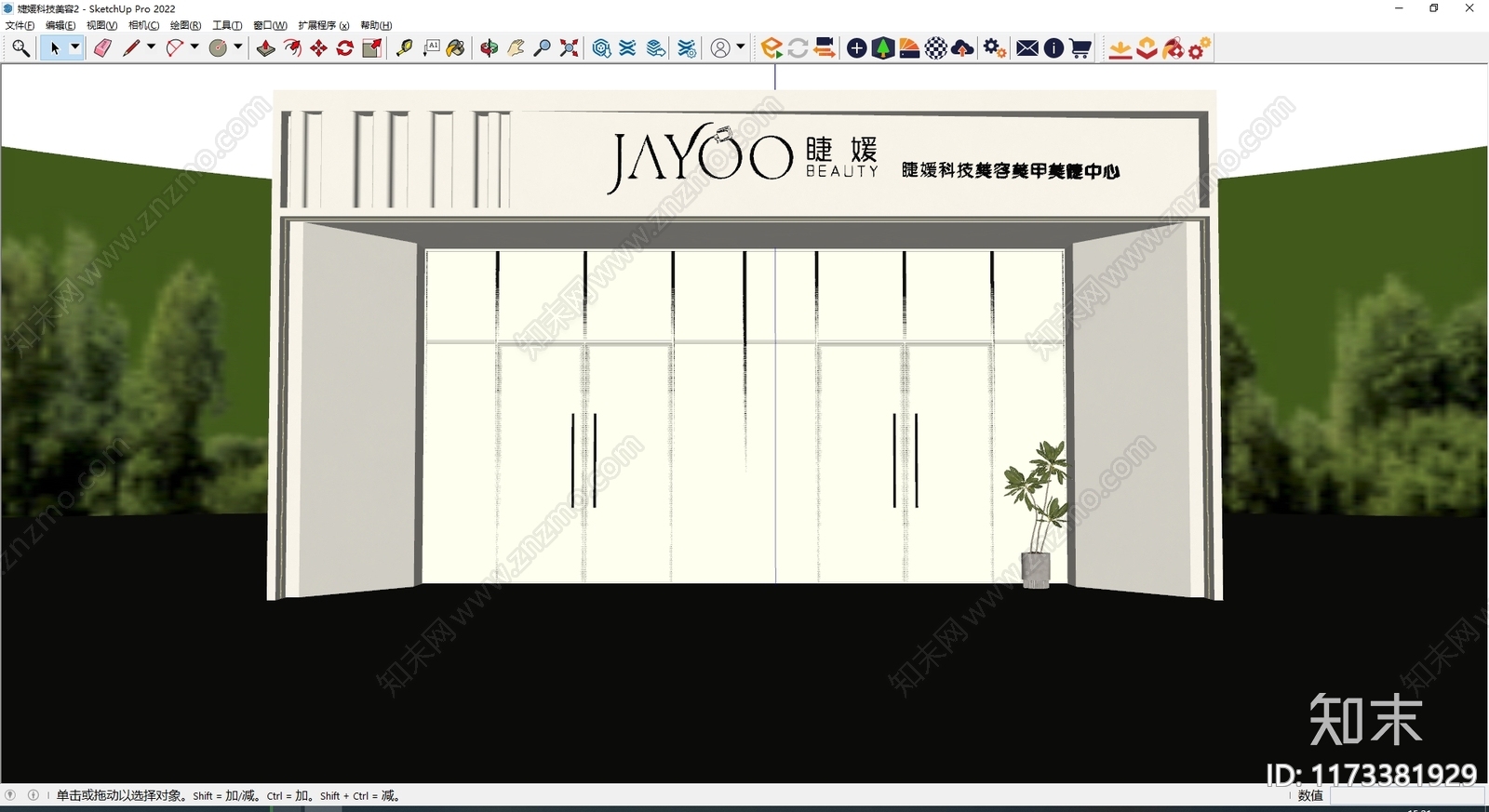Click the 数值 measurements input box
Image resolution: width=1489 pixels, height=812 pixels.
click(x=1406, y=796)
